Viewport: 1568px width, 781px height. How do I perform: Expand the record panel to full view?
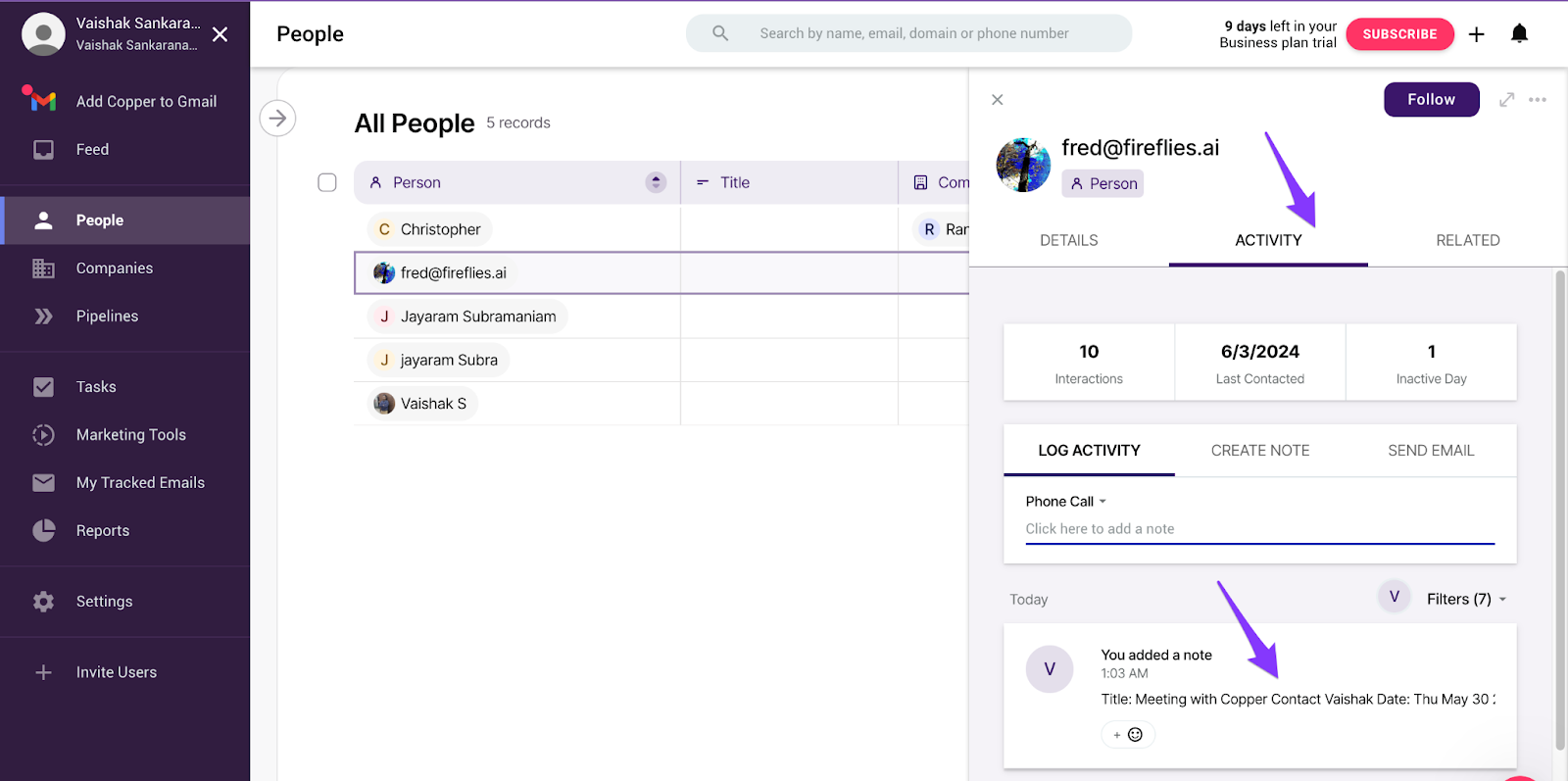point(1507,100)
